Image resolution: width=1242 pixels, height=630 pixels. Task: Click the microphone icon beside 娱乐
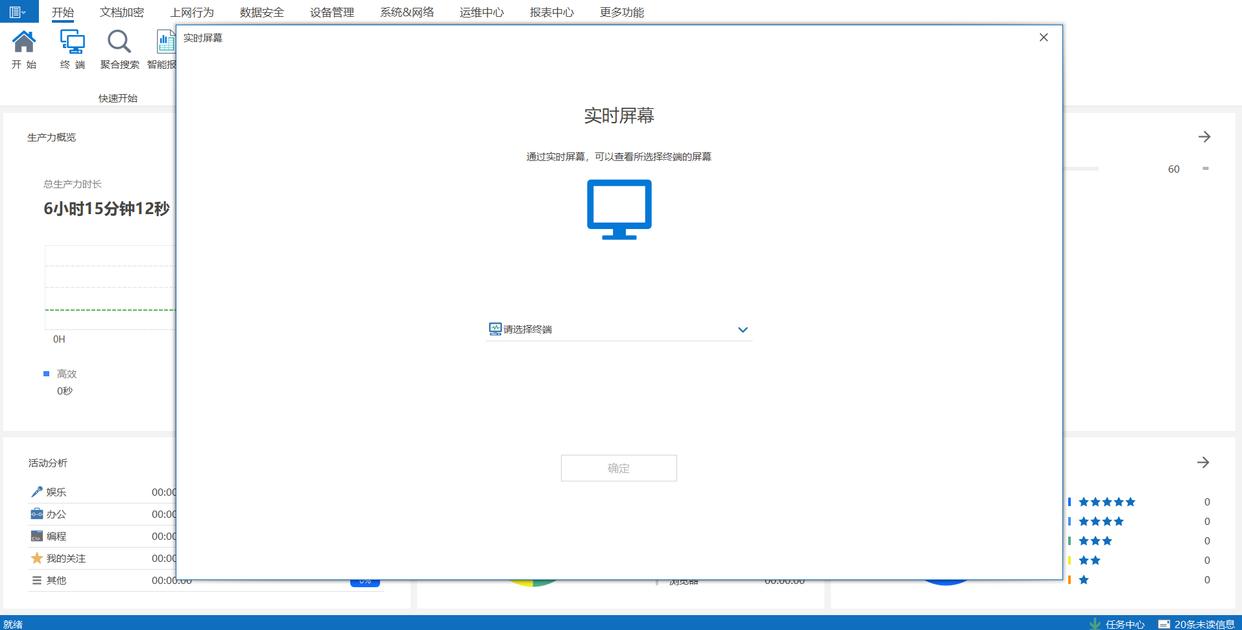click(x=37, y=492)
